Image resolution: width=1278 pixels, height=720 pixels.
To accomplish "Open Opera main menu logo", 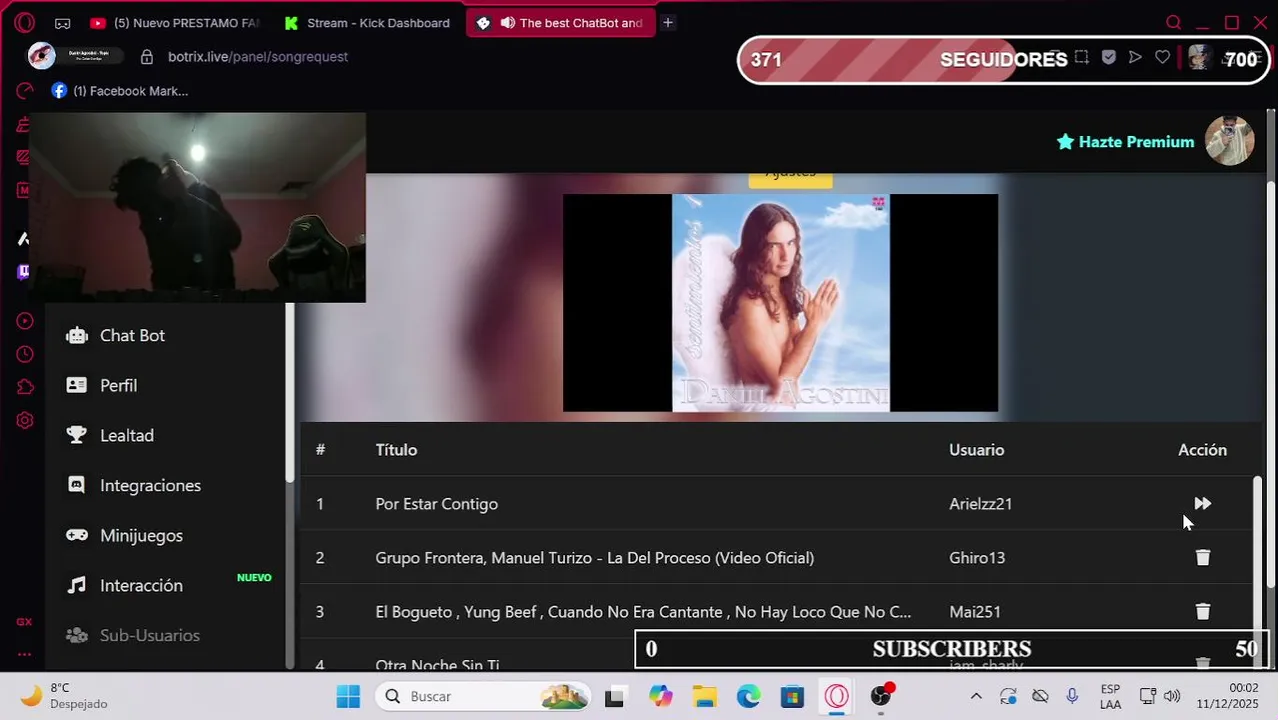I will tap(25, 22).
